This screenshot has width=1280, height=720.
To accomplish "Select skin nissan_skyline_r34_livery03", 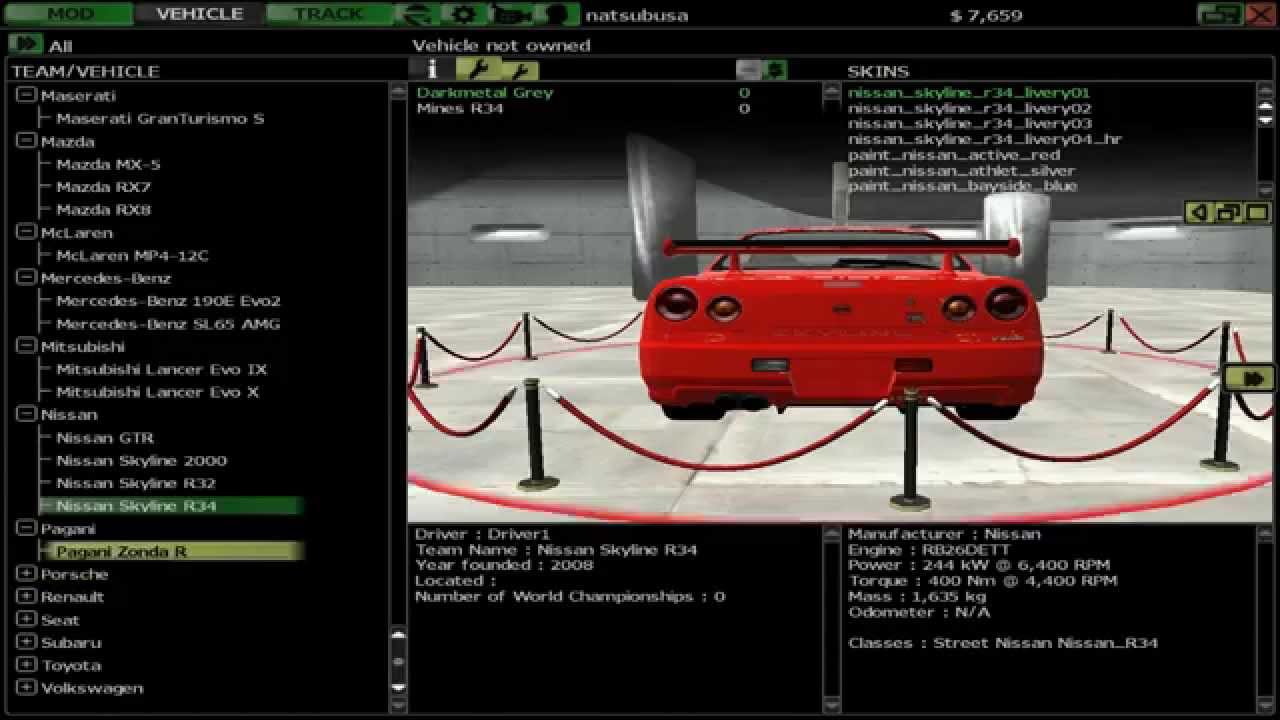I will (x=970, y=124).
